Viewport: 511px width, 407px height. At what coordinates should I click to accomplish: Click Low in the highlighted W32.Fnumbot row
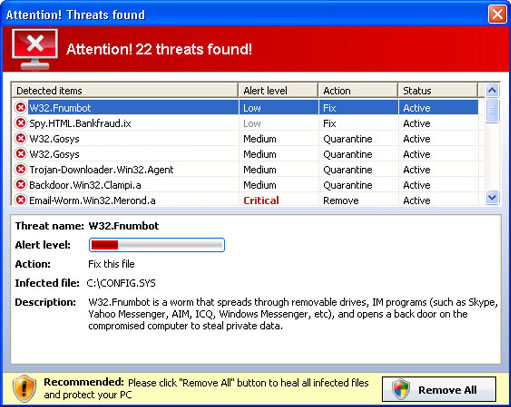point(252,108)
